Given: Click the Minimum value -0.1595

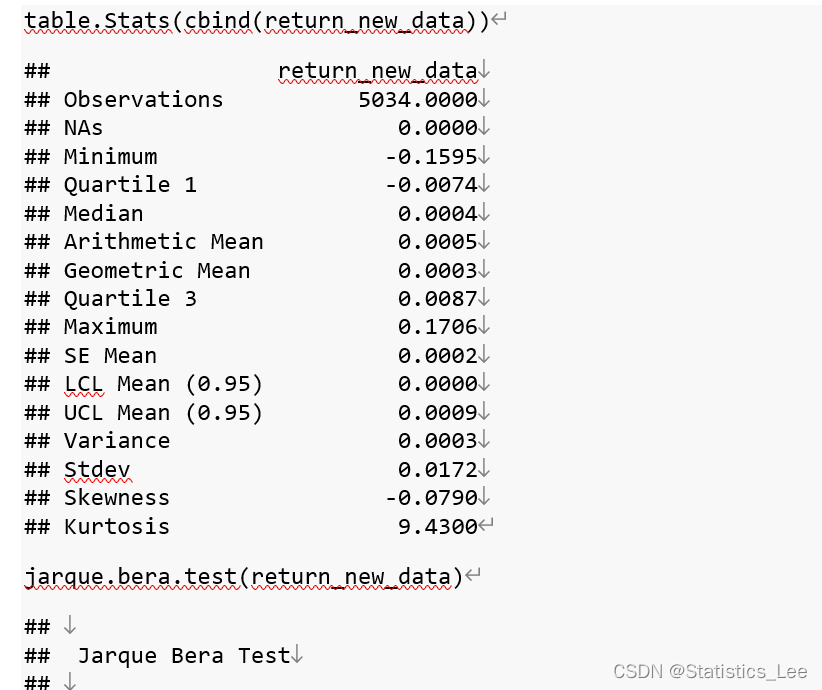Looking at the screenshot, I should point(431,157).
